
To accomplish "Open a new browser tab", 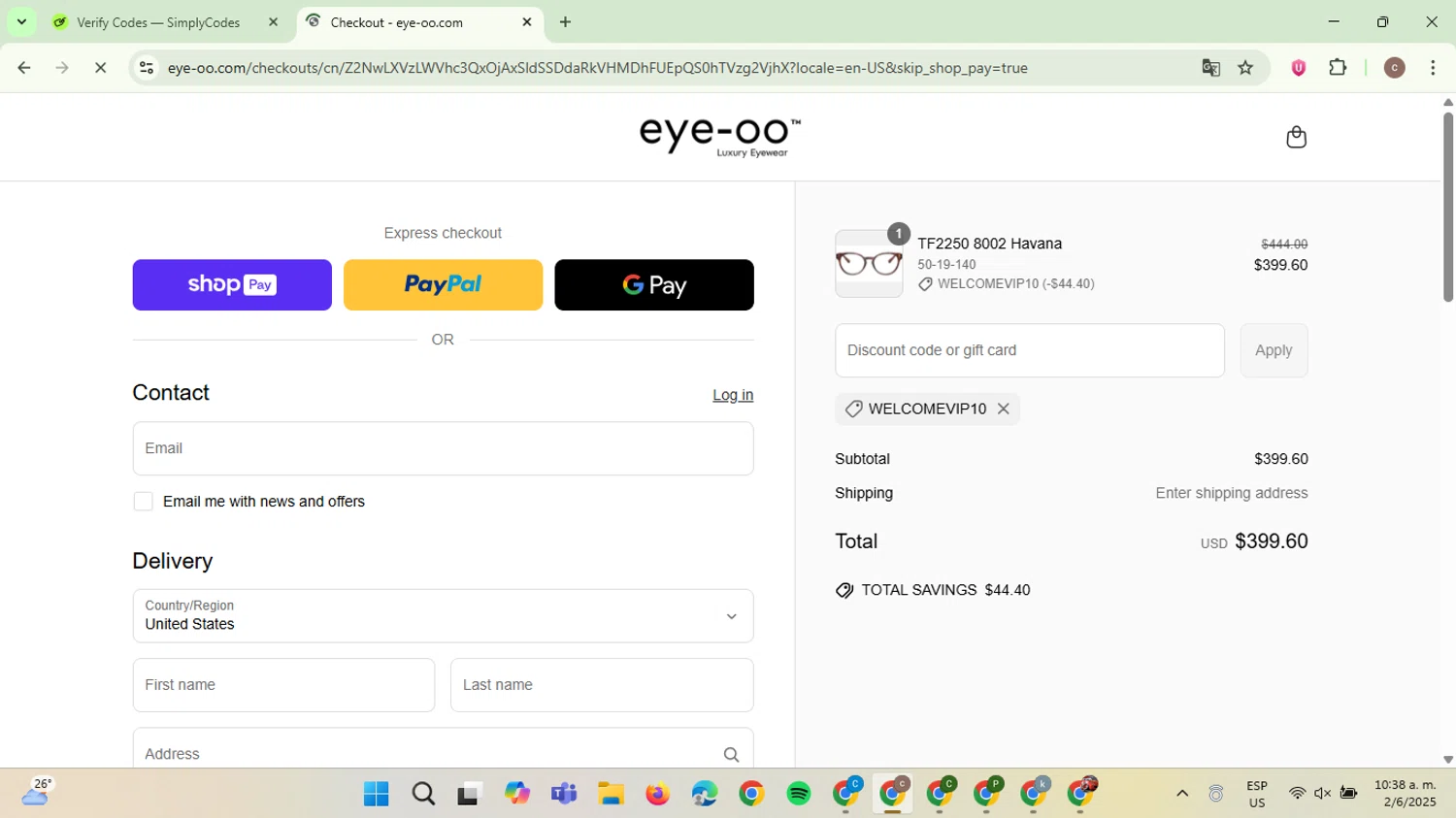I will tap(565, 21).
